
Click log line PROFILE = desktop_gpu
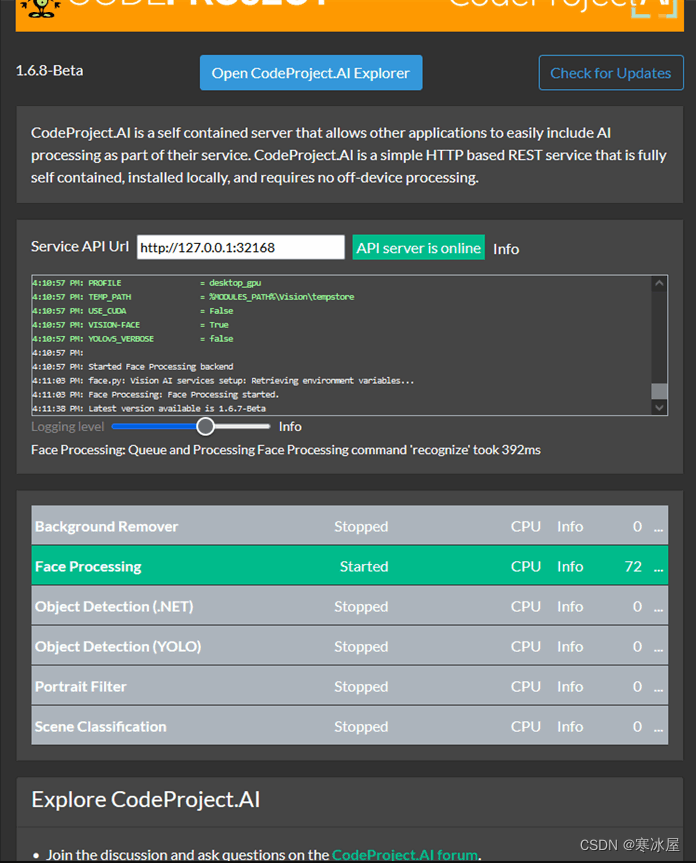[147, 283]
